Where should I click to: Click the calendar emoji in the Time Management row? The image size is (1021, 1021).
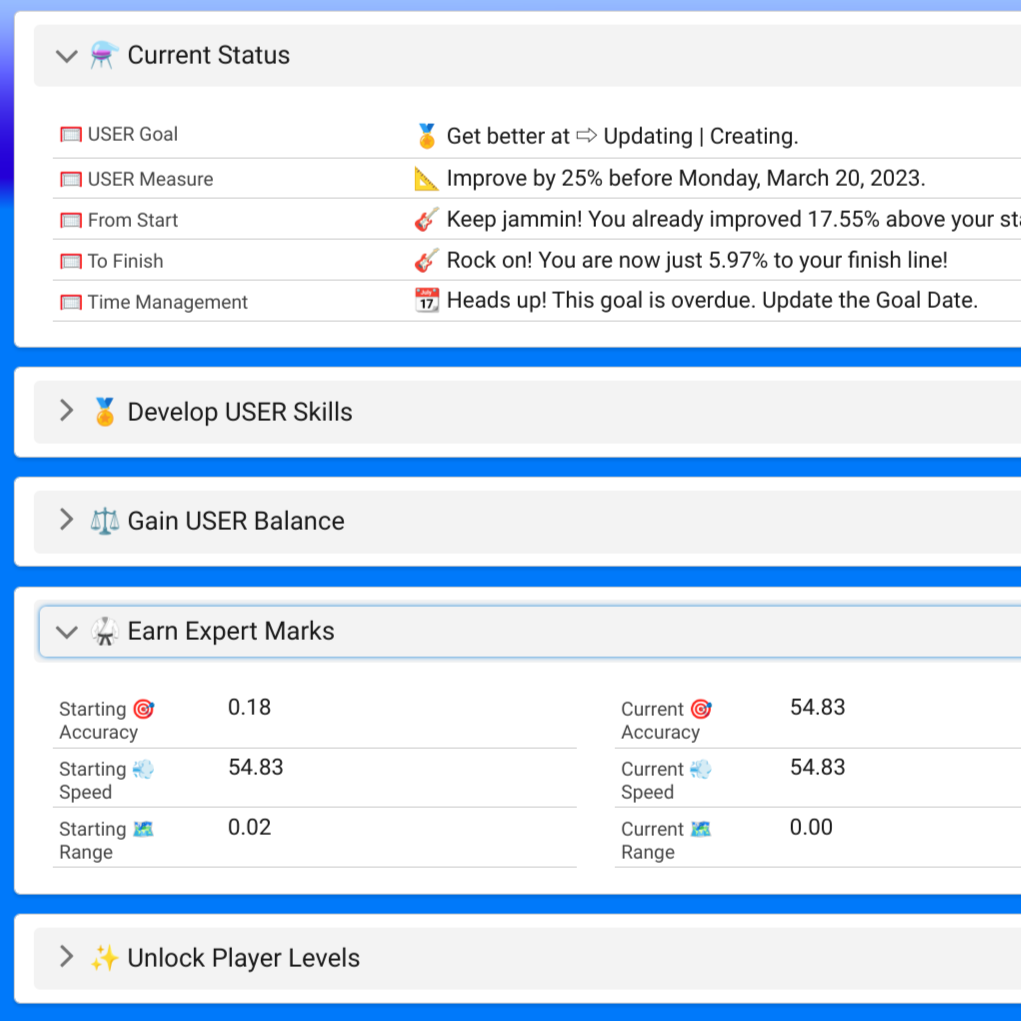(x=427, y=300)
